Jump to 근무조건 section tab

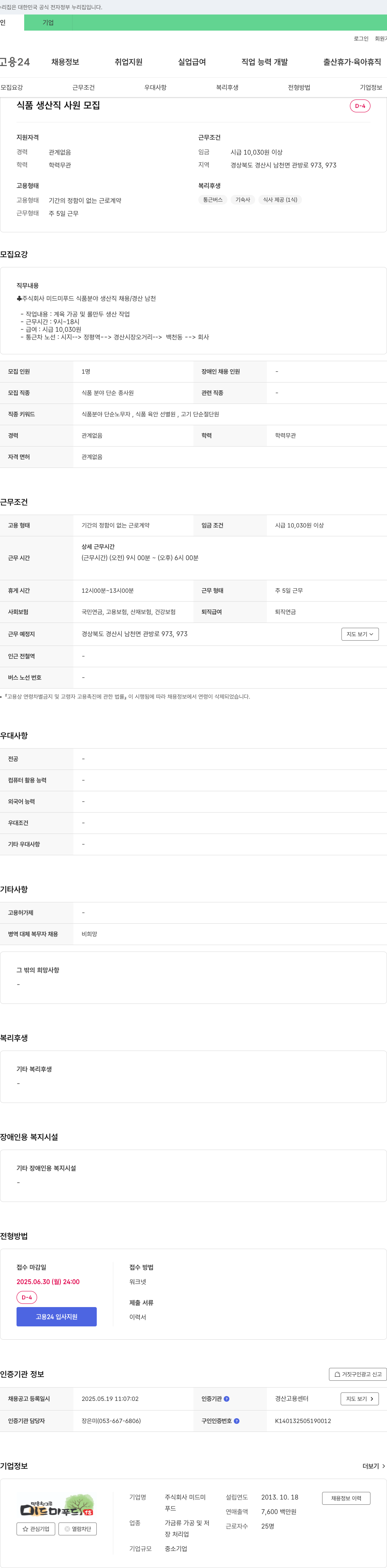(x=83, y=88)
